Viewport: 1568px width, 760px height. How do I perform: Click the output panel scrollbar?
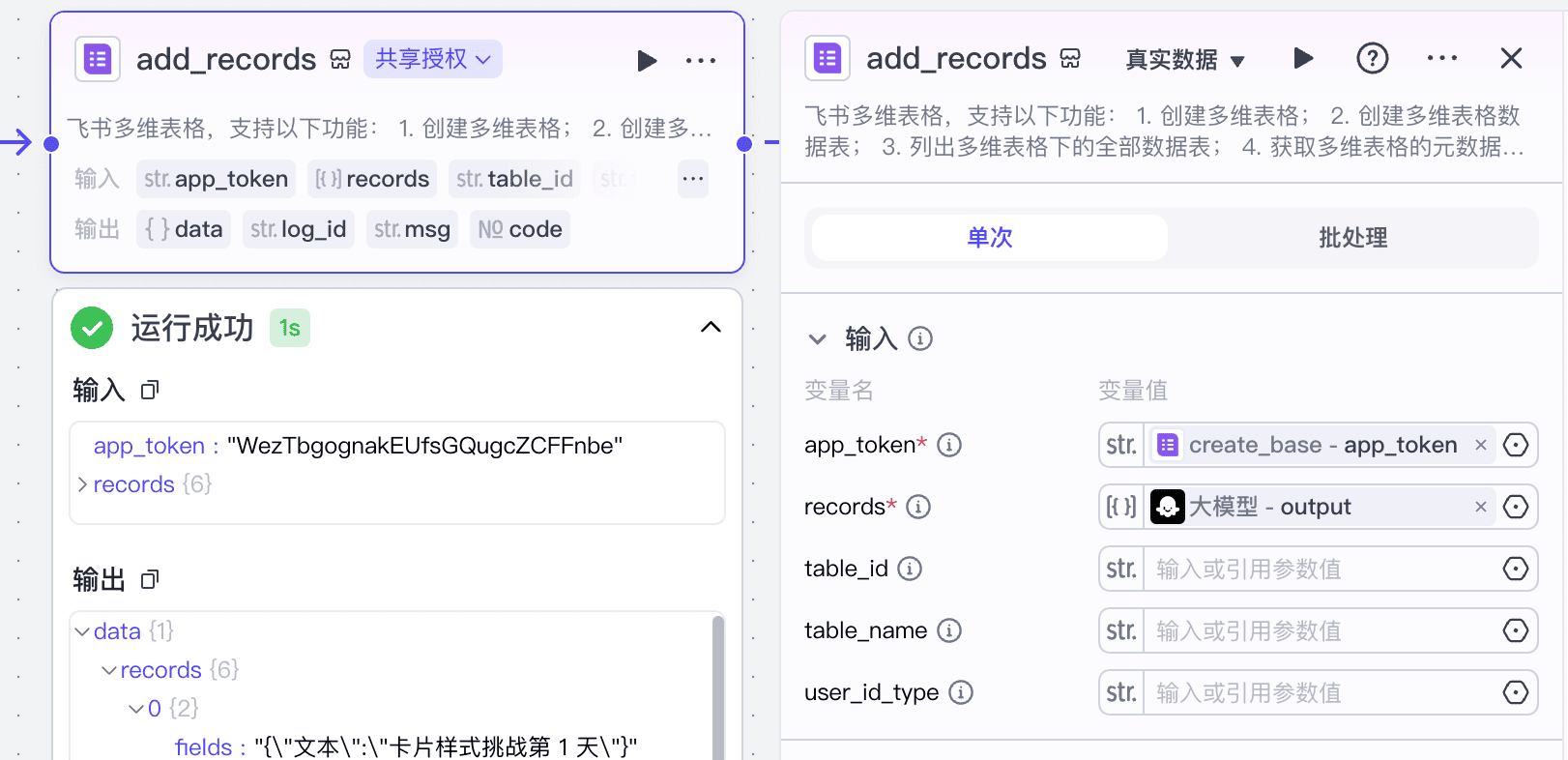coord(718,687)
